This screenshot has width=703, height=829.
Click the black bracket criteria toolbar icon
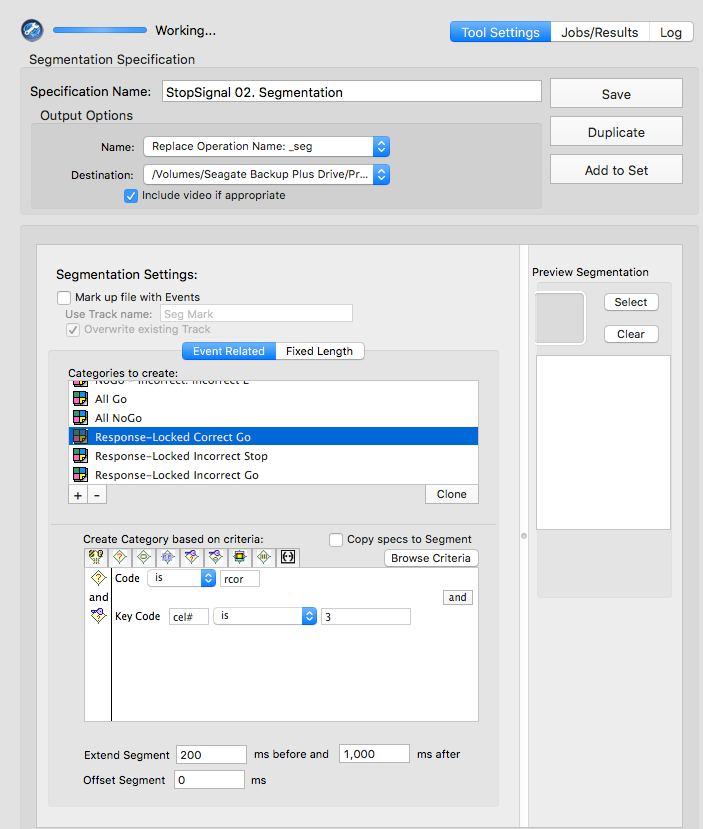click(x=288, y=557)
